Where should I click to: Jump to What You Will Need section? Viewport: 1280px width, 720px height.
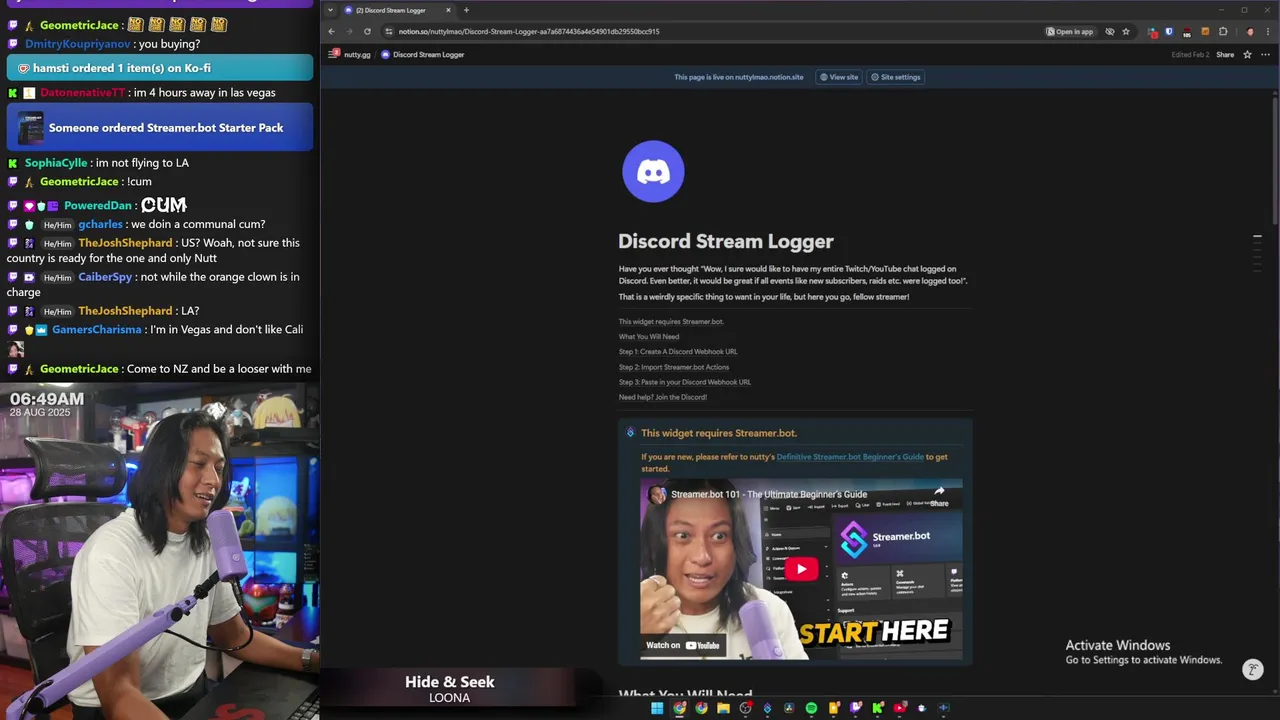[x=649, y=337]
